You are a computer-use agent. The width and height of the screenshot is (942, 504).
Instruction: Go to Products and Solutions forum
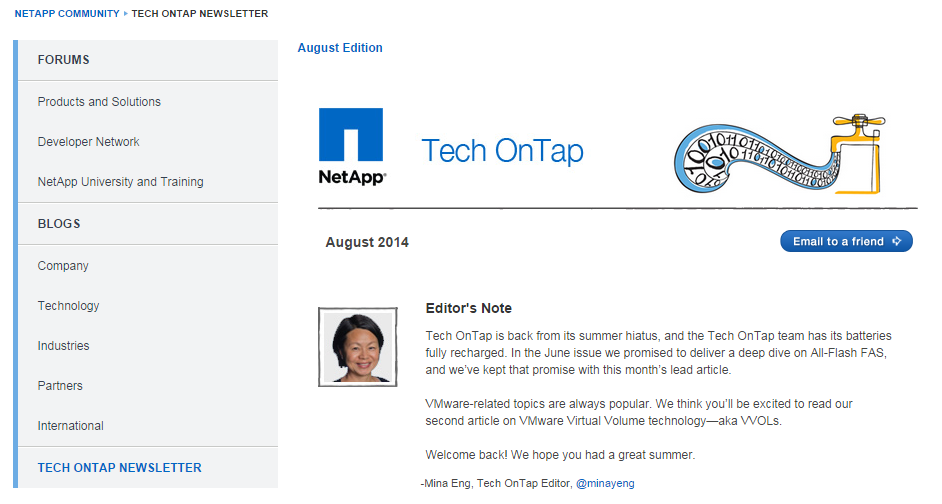pyautogui.click(x=99, y=102)
